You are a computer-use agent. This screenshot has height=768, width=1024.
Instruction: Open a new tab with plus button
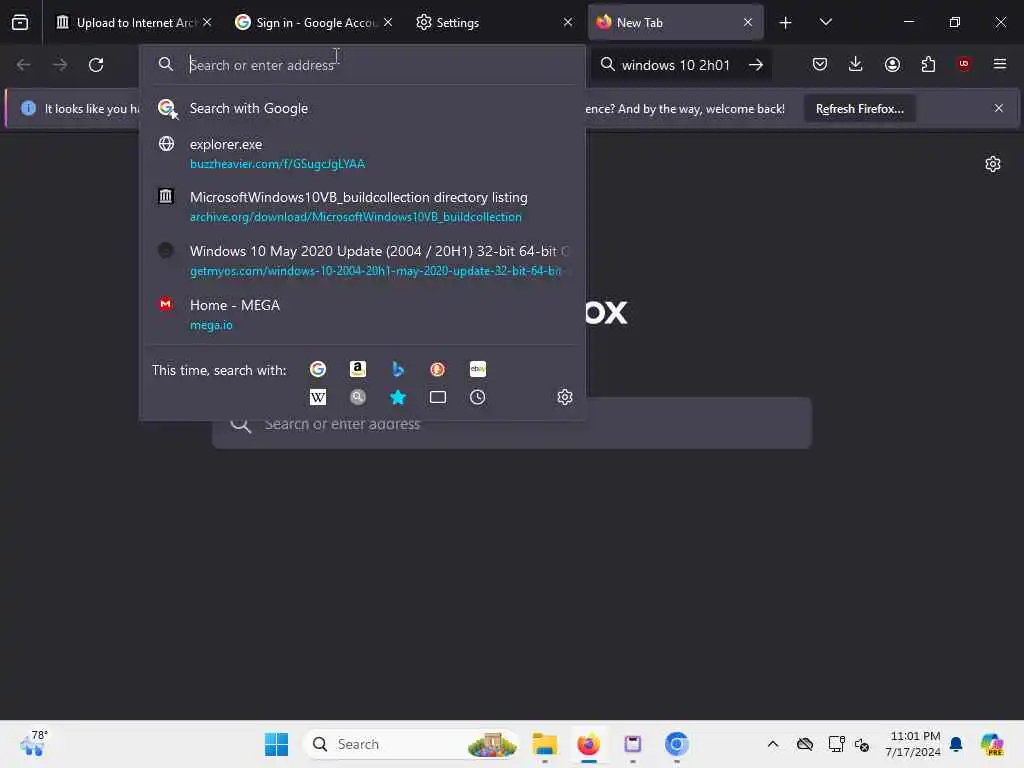[x=785, y=23]
